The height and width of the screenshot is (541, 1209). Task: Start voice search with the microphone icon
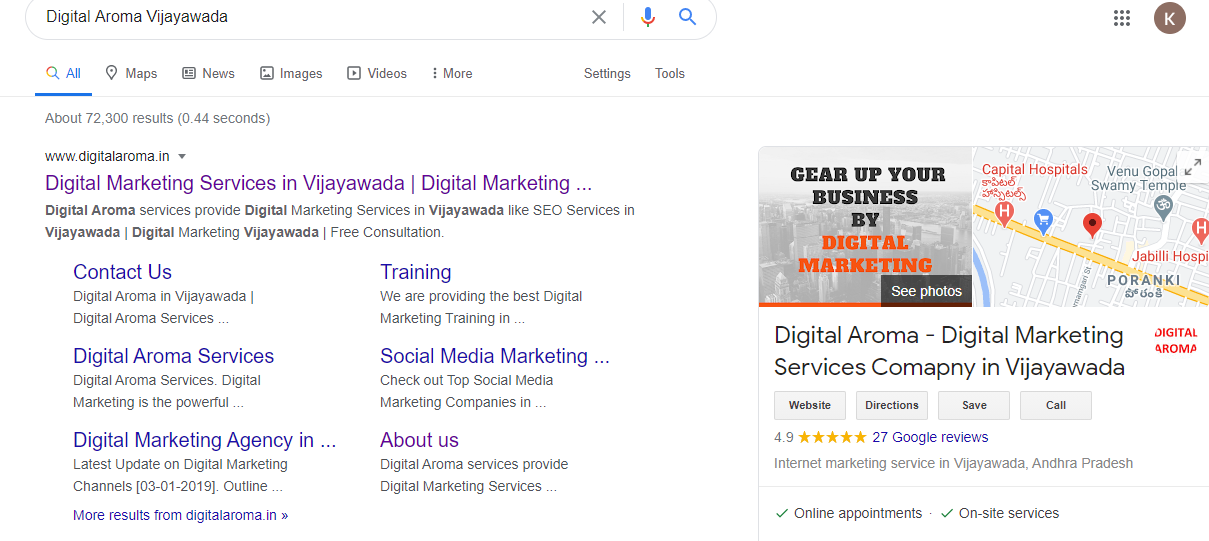point(648,17)
